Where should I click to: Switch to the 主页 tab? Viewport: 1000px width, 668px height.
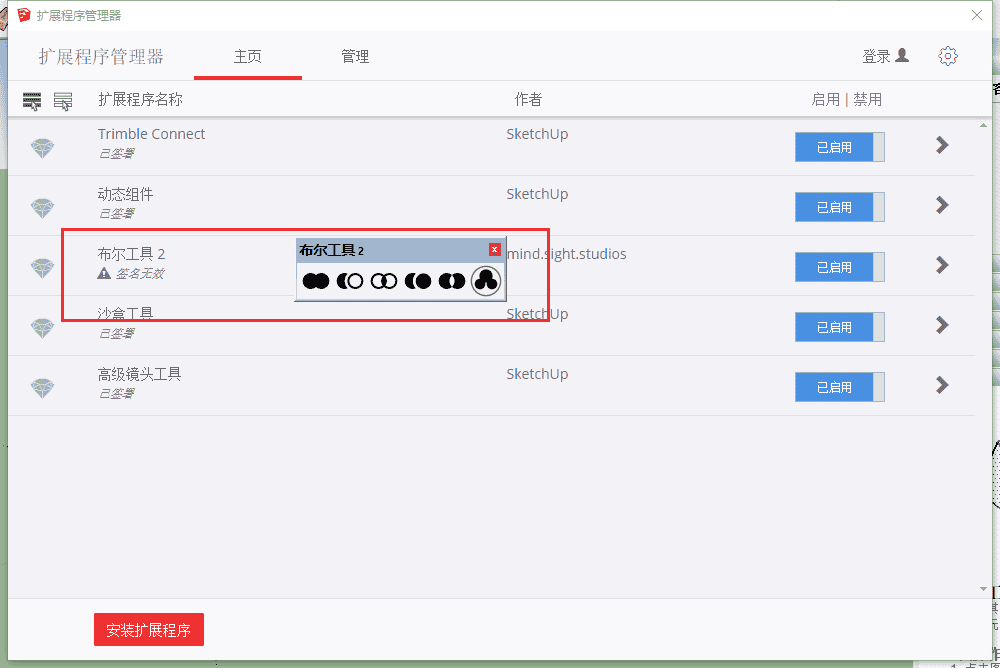click(x=247, y=57)
